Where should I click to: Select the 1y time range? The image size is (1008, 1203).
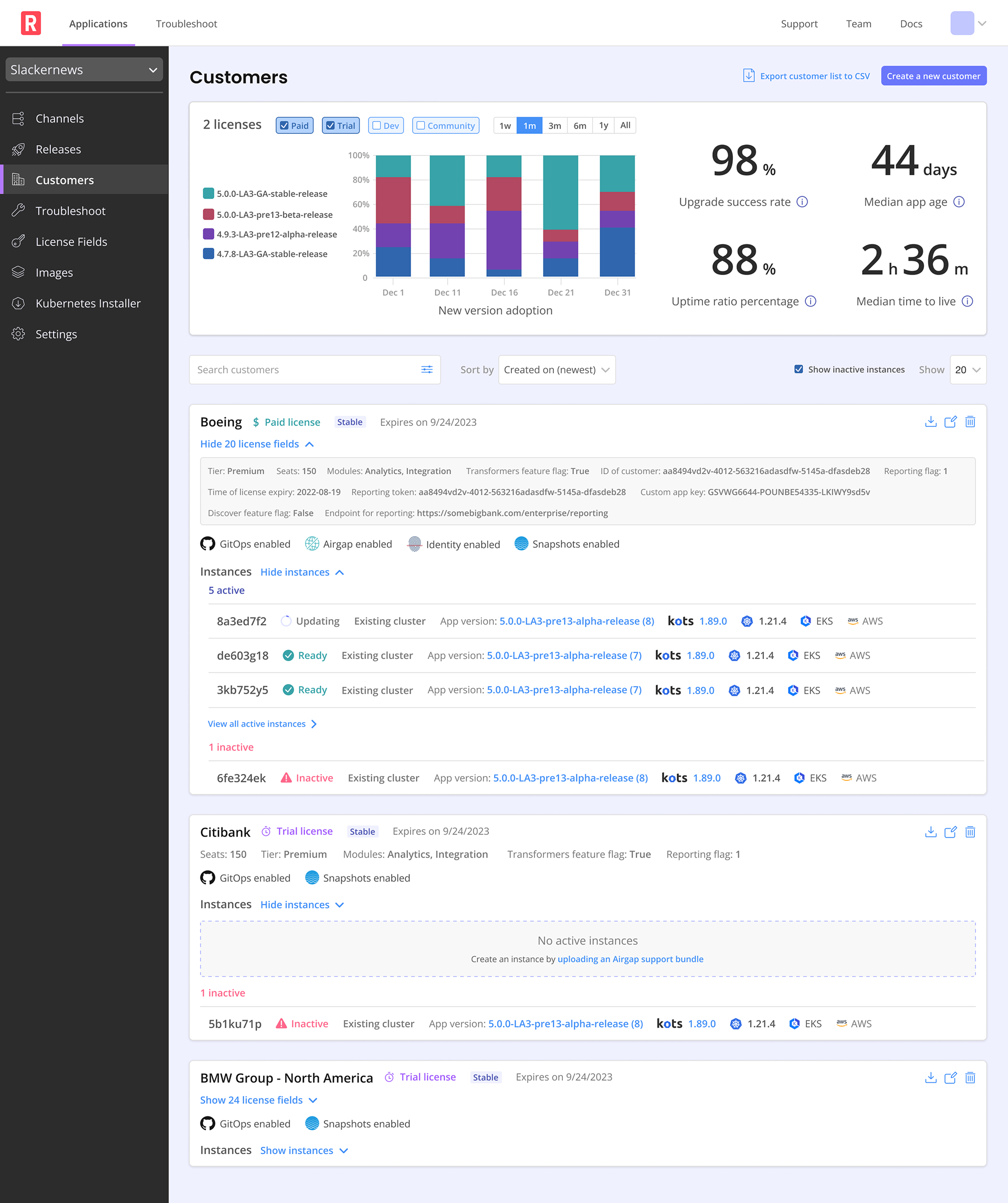pos(604,125)
